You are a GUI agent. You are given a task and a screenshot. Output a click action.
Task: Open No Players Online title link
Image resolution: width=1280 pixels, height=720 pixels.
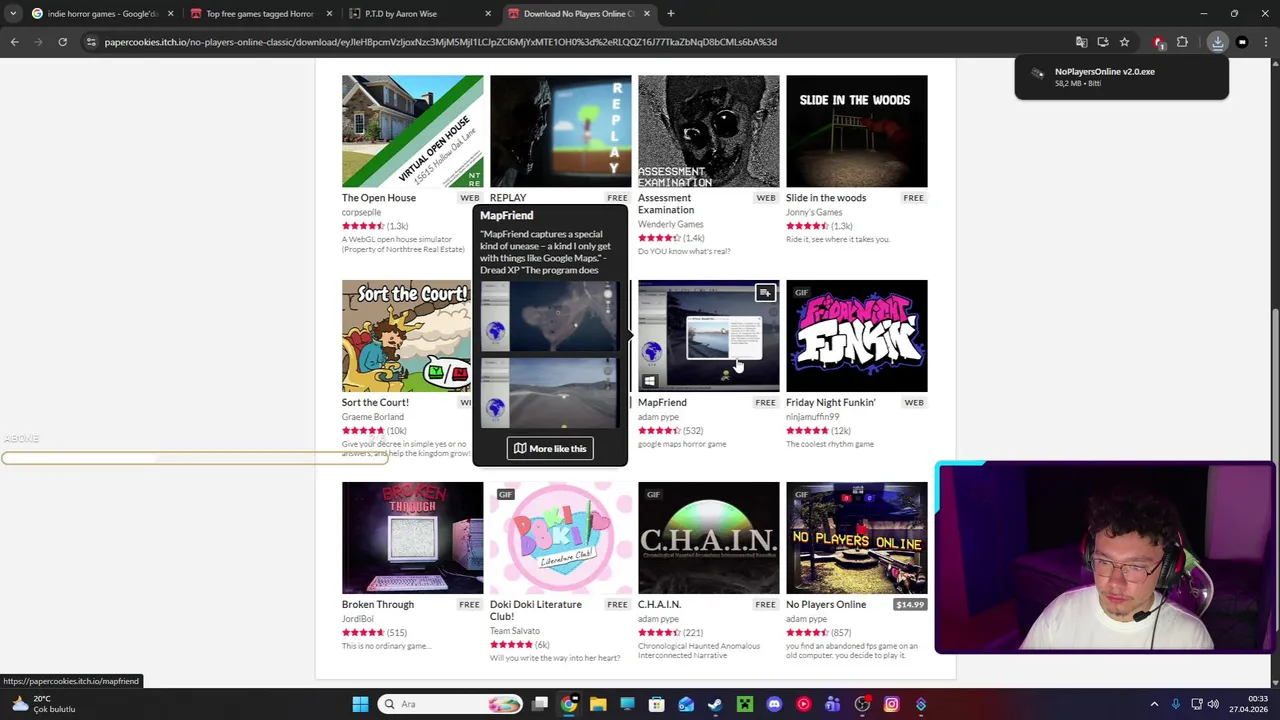click(x=825, y=604)
